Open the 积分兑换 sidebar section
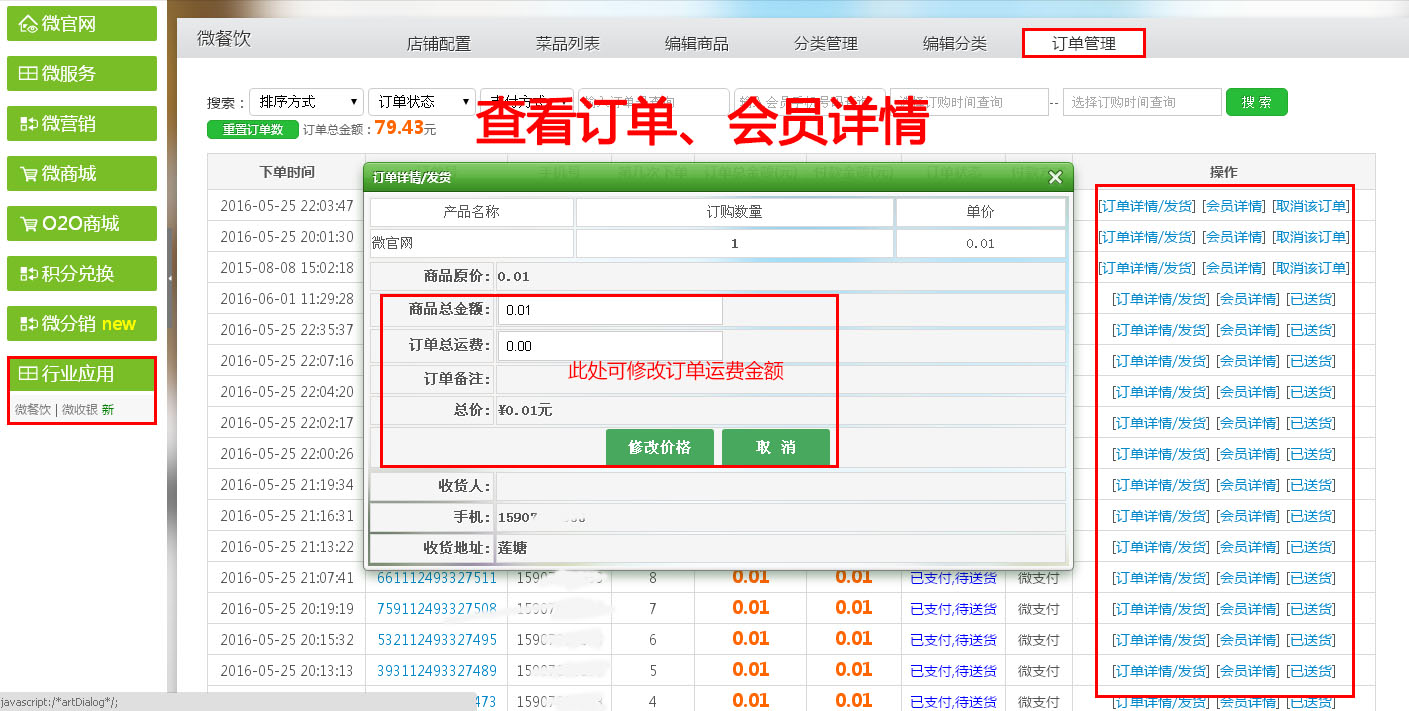The image size is (1409, 711). pos(81,274)
